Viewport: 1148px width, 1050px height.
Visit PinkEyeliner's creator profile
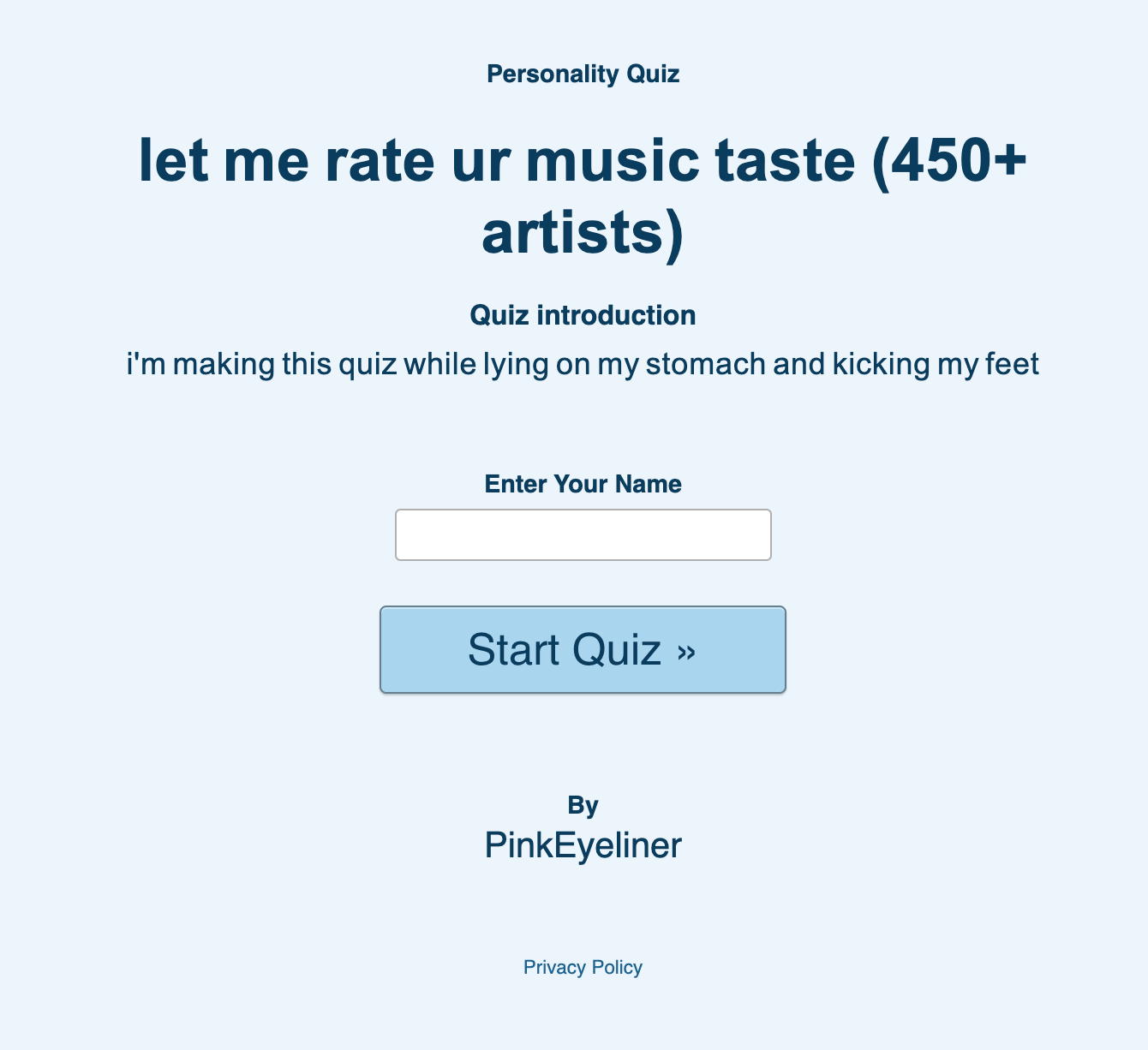[x=583, y=844]
